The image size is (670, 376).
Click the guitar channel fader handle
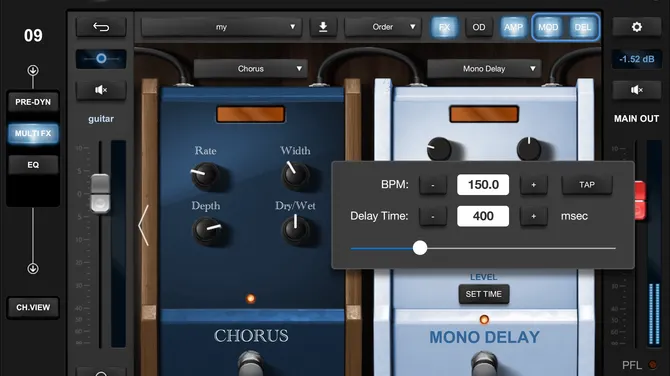pos(100,193)
